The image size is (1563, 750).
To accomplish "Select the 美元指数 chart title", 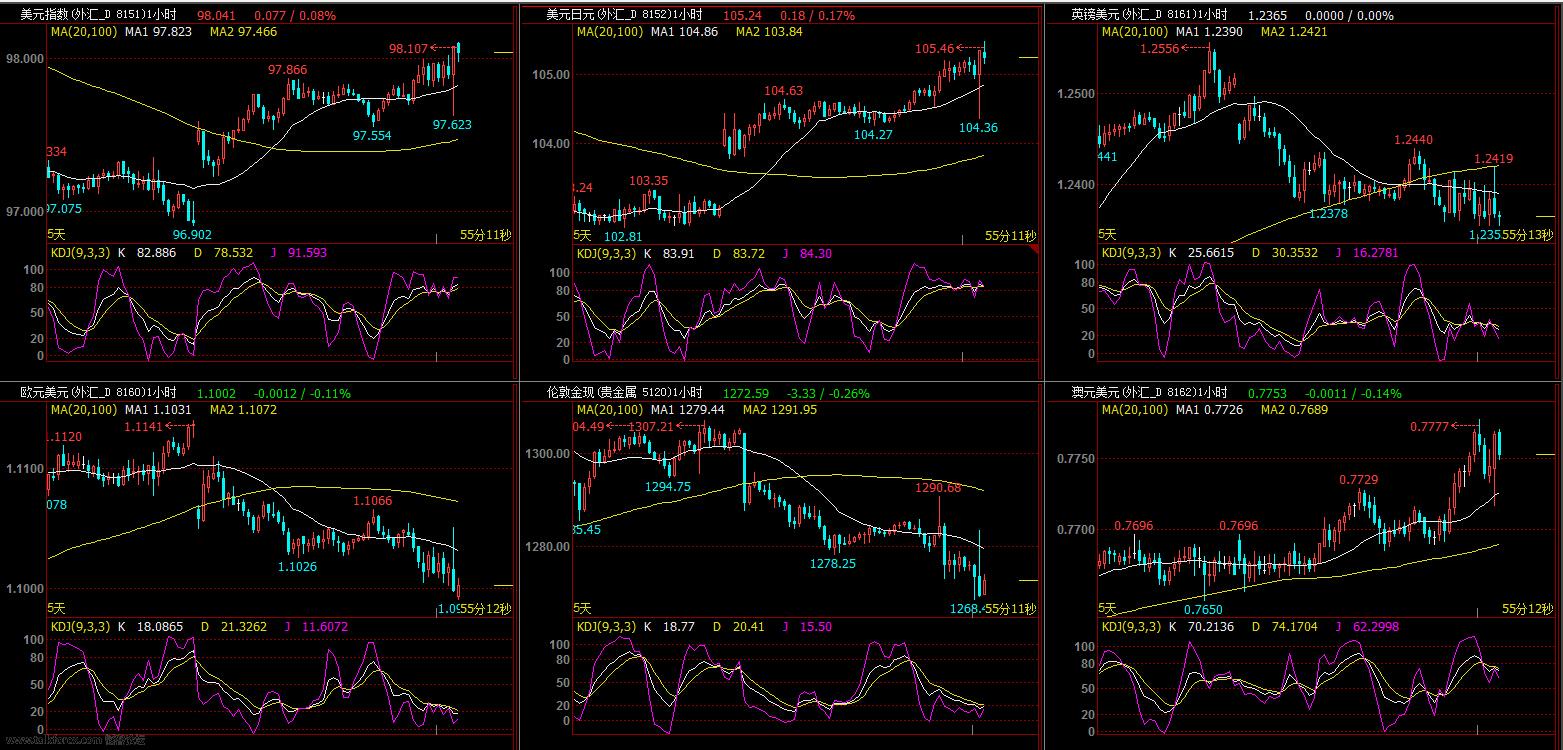I will (100, 16).
